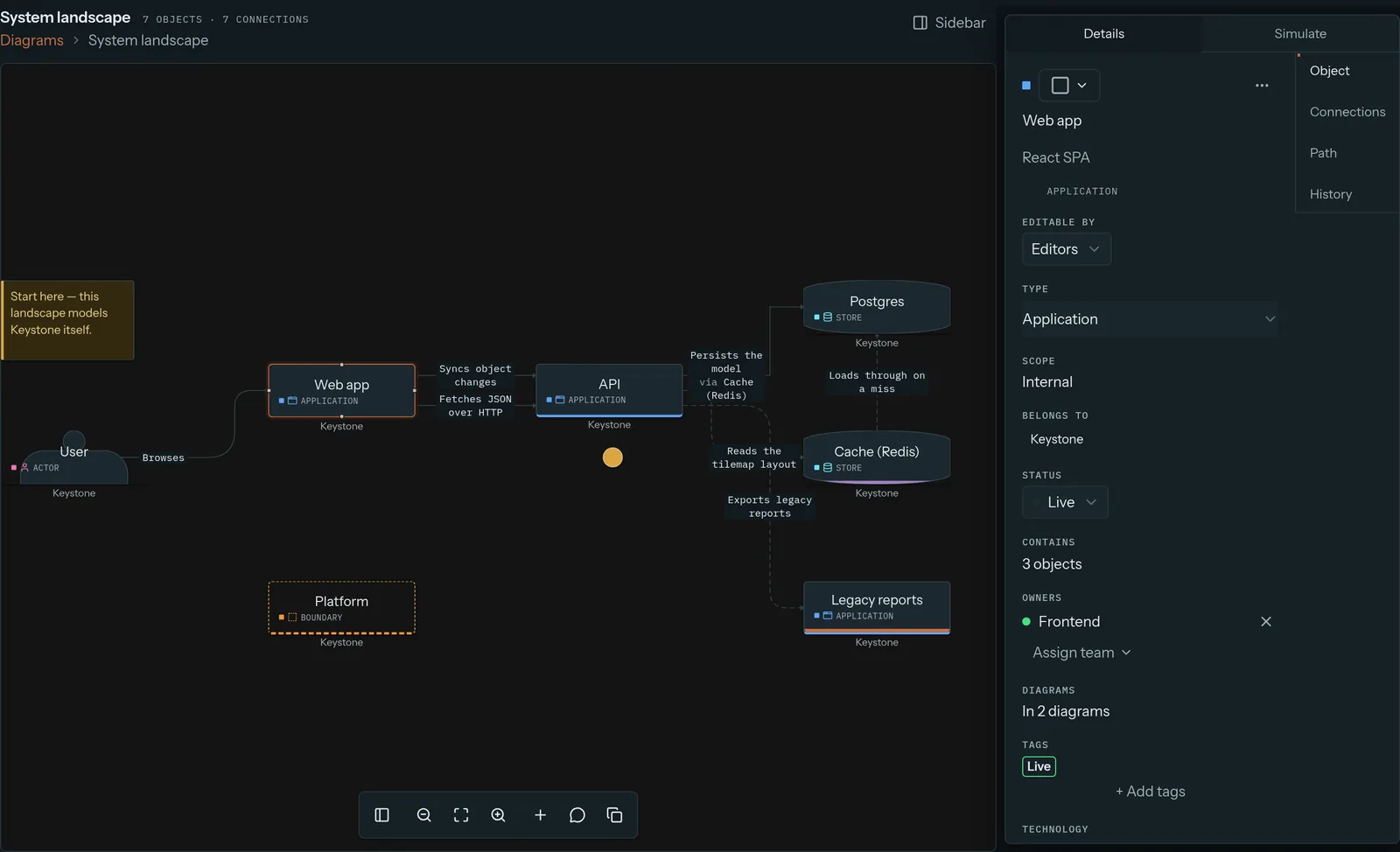
Task: Click the Fetches JSON over HTTP label
Action: point(475,406)
